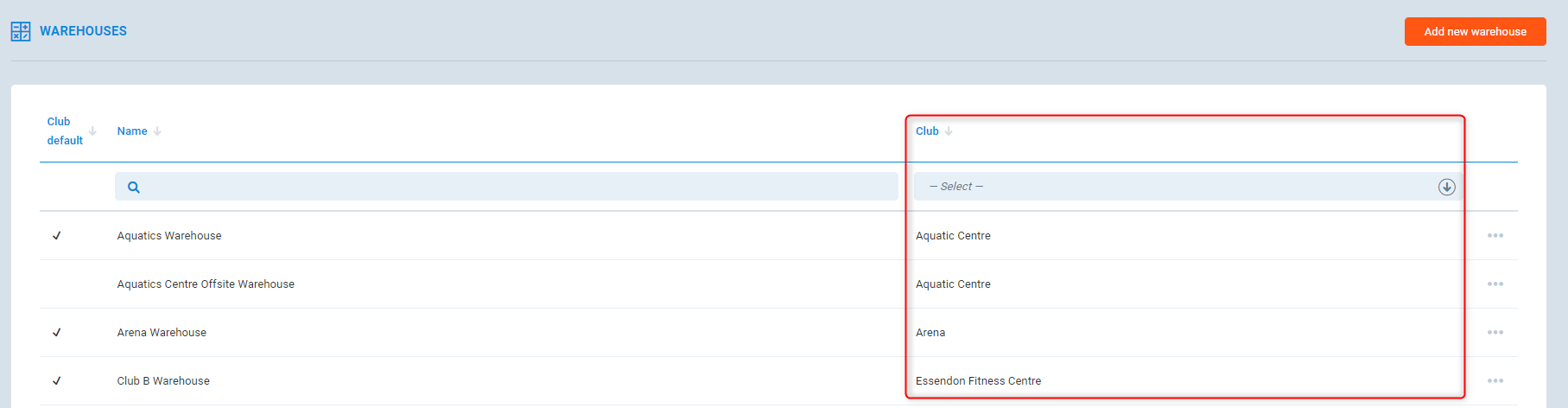Viewport: 1568px width, 408px height.
Task: Click the Name column header
Action: [132, 131]
